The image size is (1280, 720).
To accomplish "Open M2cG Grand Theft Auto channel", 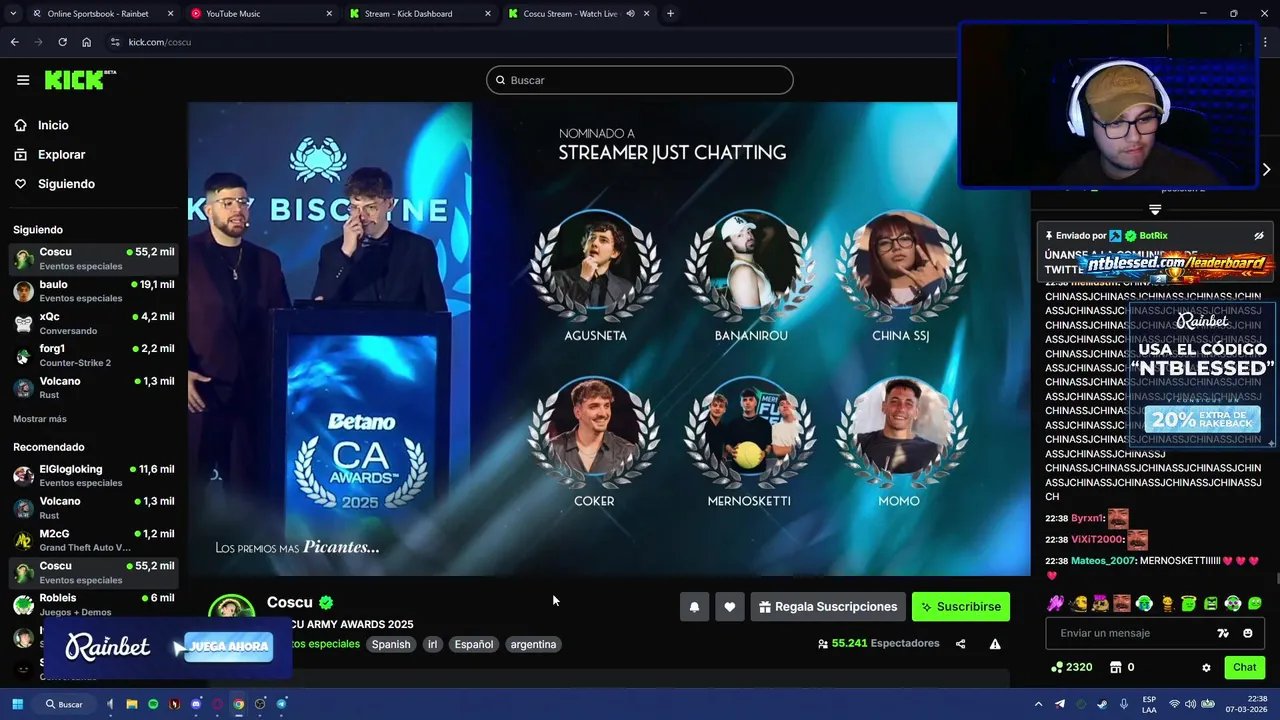I will point(94,540).
